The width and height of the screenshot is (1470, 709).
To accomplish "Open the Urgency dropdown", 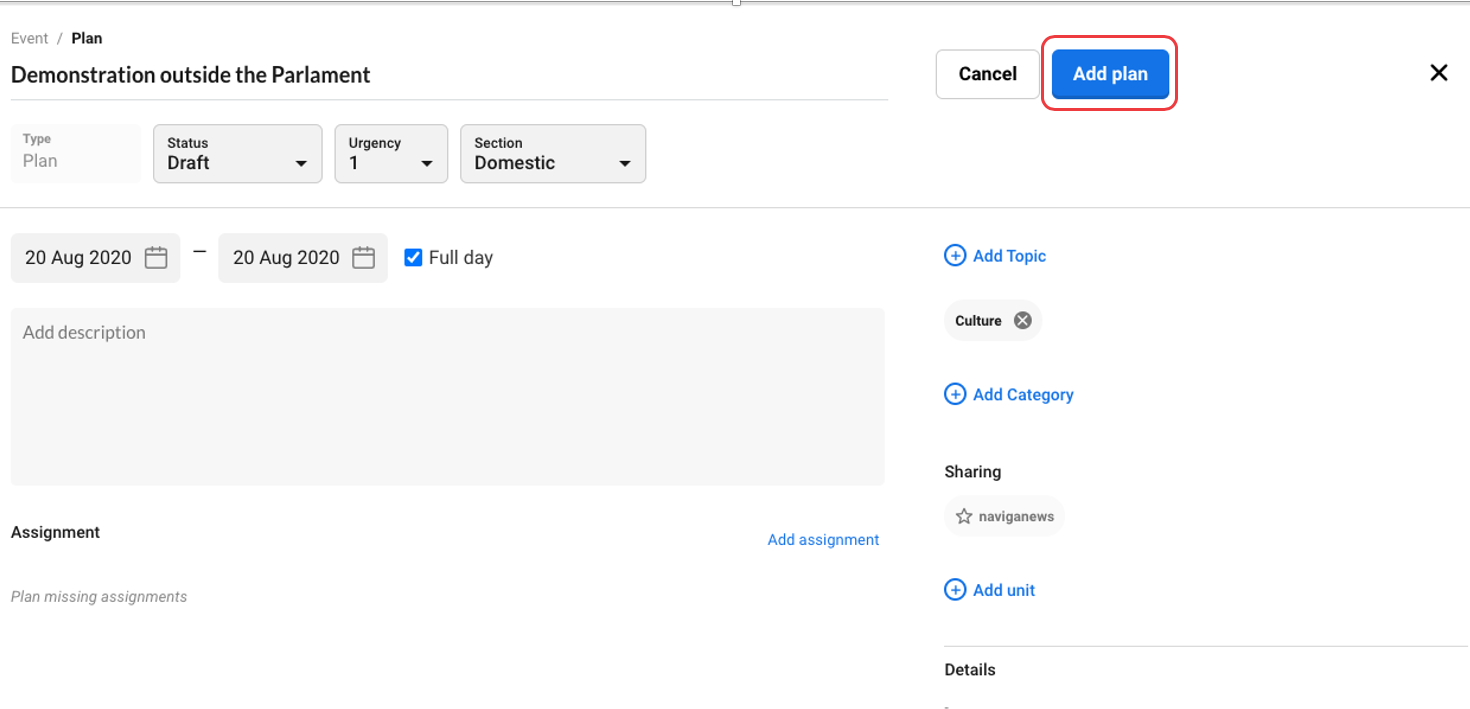I will click(x=391, y=154).
